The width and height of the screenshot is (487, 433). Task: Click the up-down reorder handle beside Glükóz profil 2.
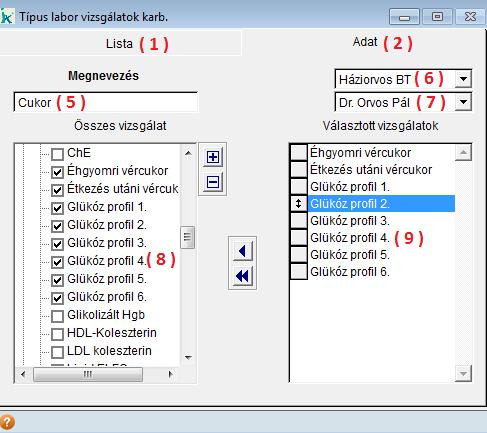[298, 203]
